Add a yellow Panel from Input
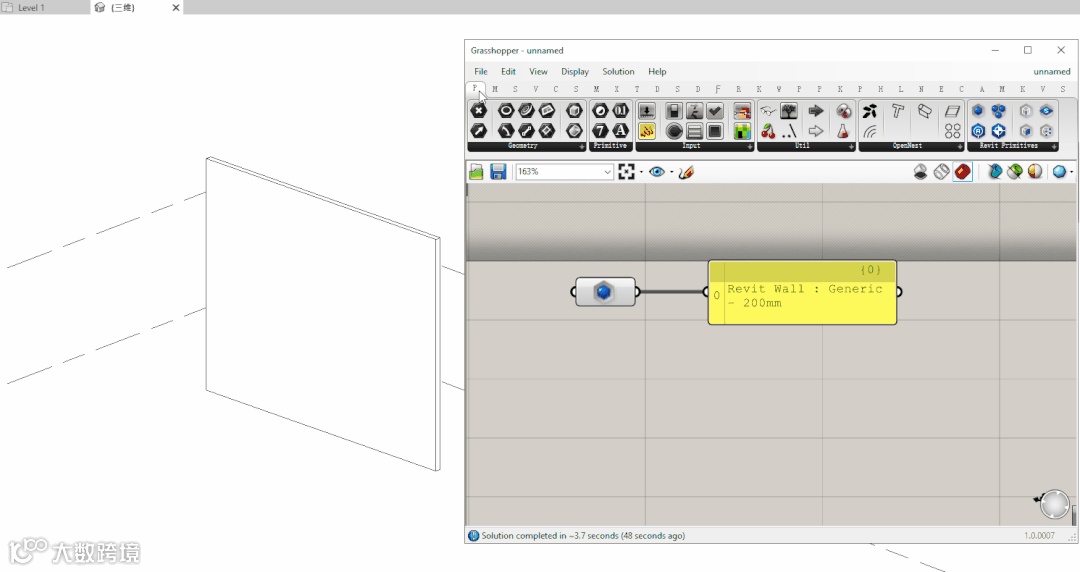This screenshot has width=1080, height=572. coord(647,130)
